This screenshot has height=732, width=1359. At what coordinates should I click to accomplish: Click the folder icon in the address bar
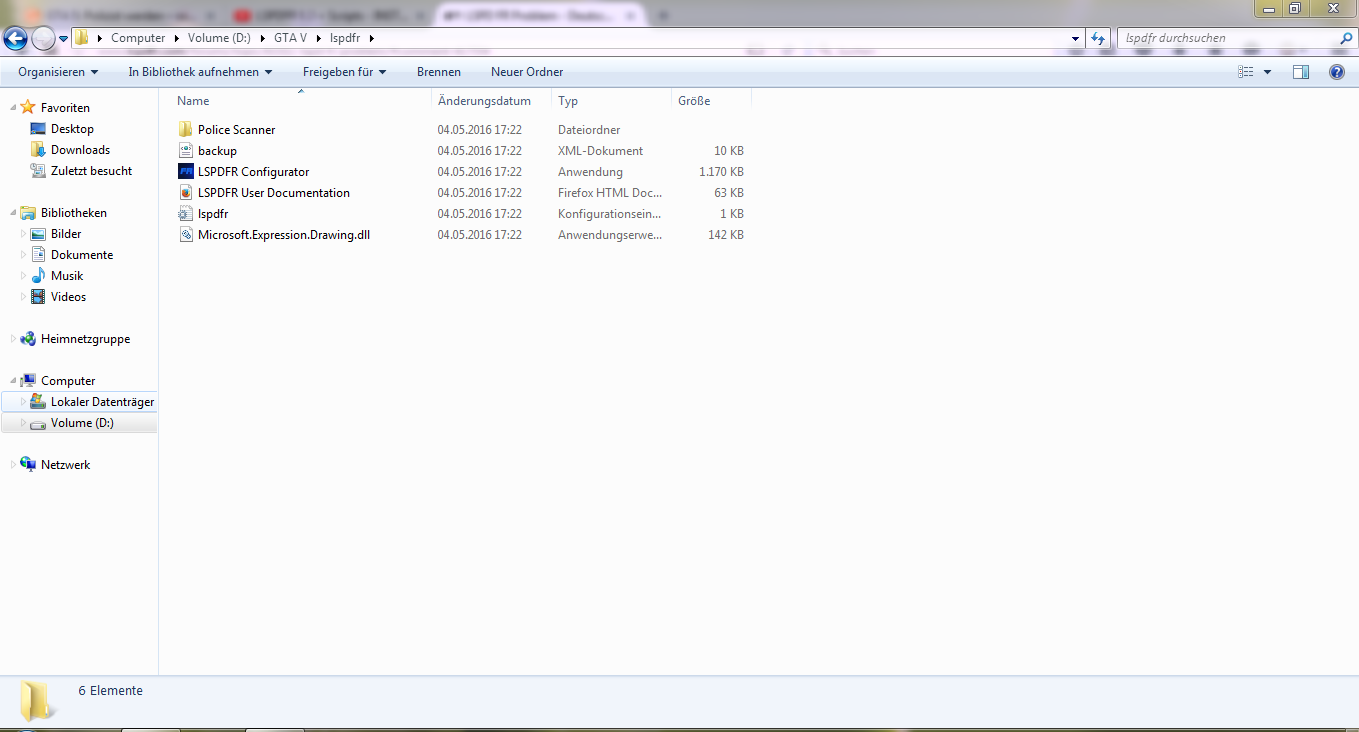click(x=81, y=38)
